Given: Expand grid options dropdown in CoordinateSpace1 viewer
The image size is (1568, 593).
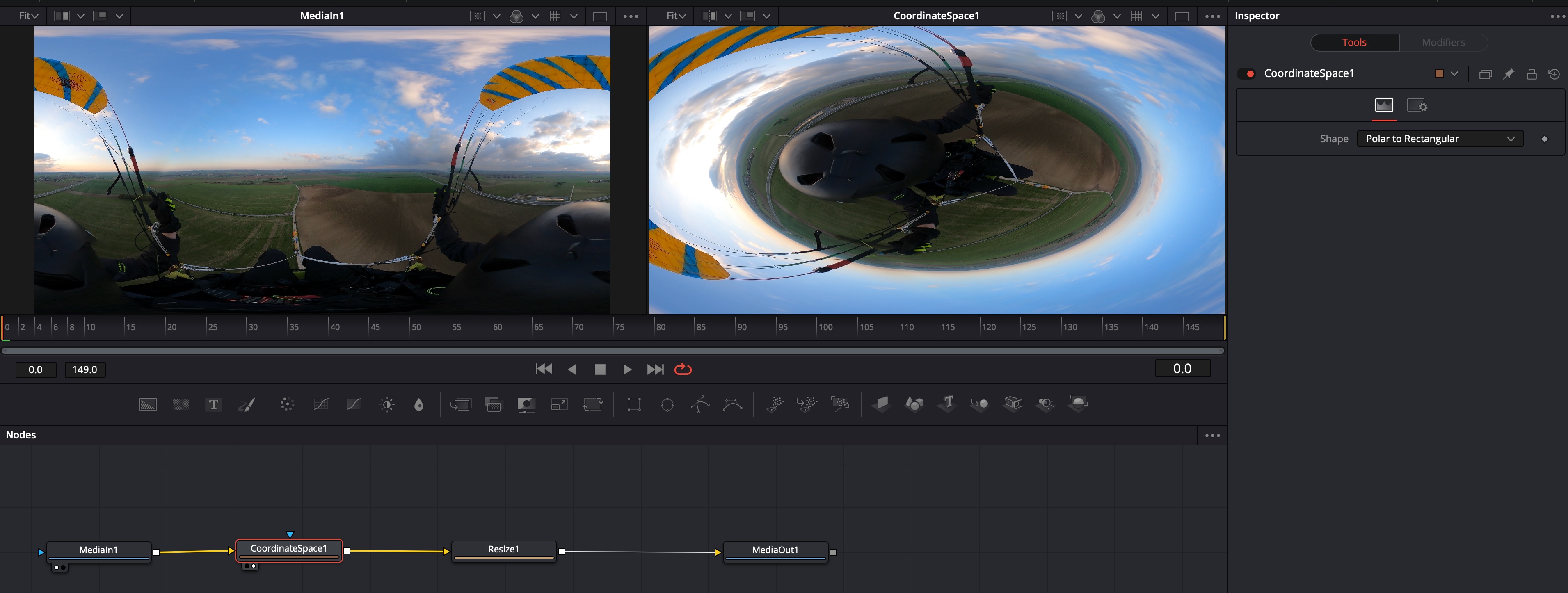Looking at the screenshot, I should click(x=1155, y=16).
